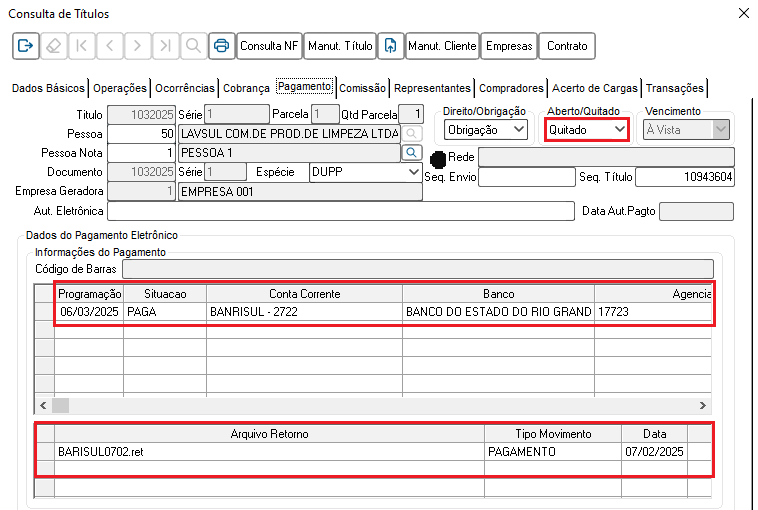Click the Conta Corrente column header
This screenshot has height=510, width=758.
pyautogui.click(x=305, y=294)
